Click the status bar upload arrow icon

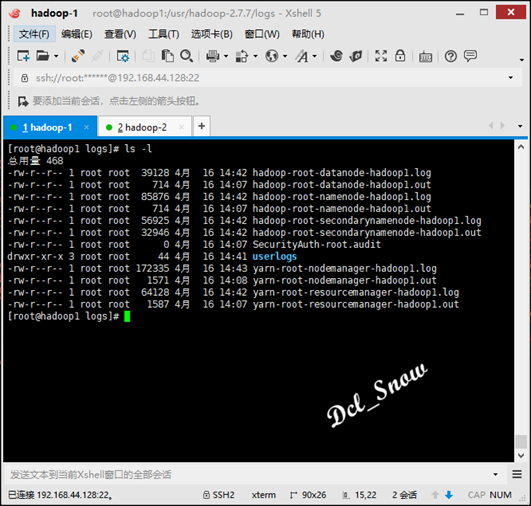(436, 495)
